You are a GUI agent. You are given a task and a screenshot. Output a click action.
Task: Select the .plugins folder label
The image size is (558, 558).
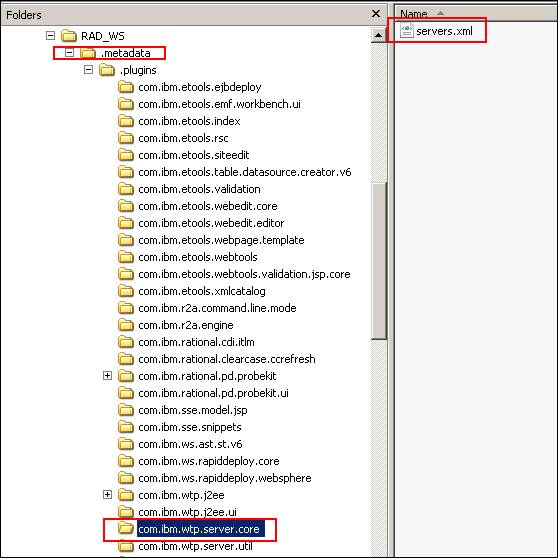(x=138, y=70)
